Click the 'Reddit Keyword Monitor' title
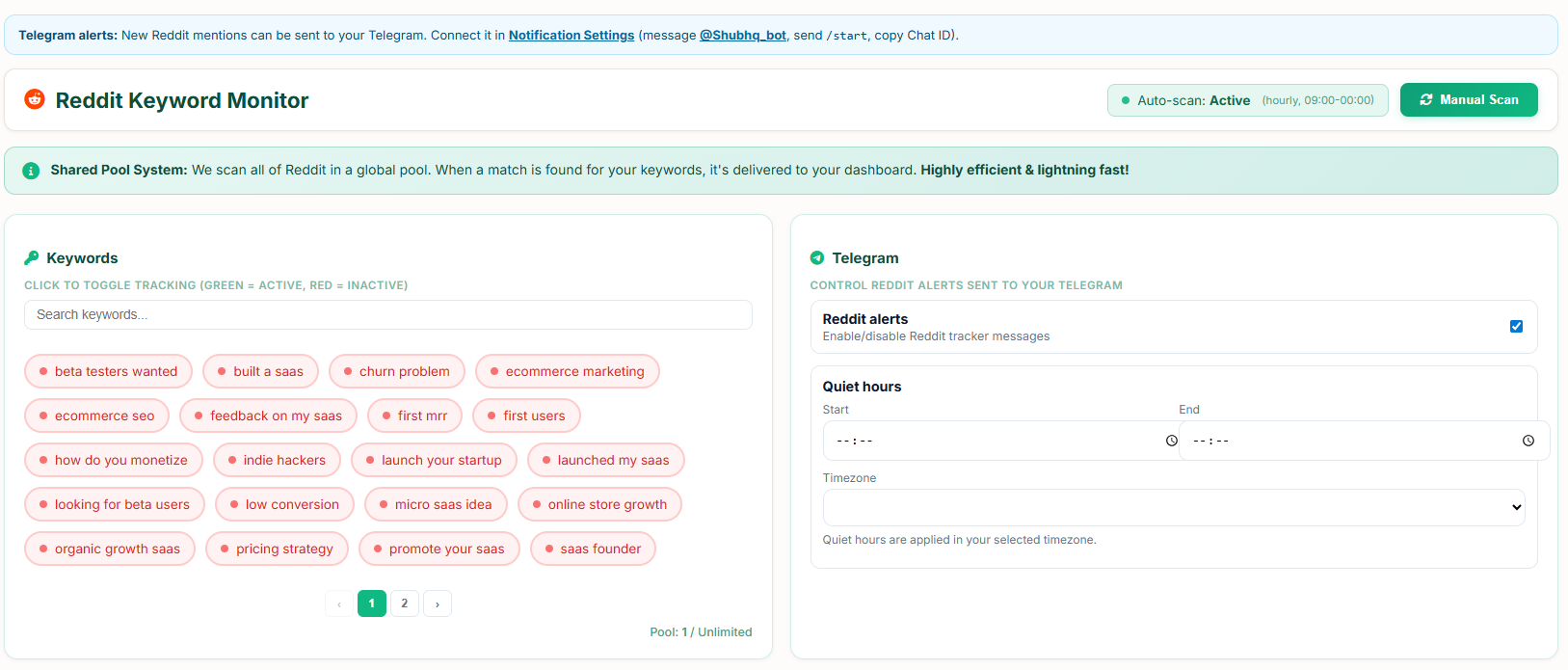The height and width of the screenshot is (670, 1568). (182, 100)
